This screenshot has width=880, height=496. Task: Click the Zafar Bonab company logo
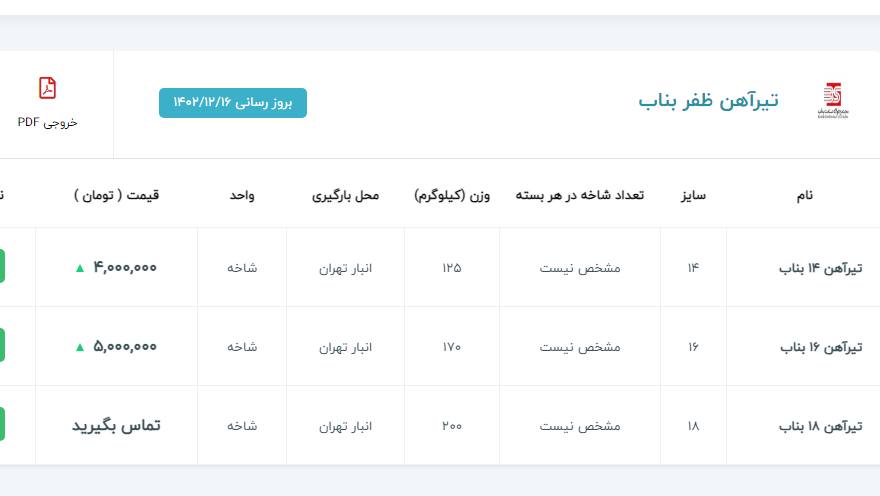(x=832, y=101)
